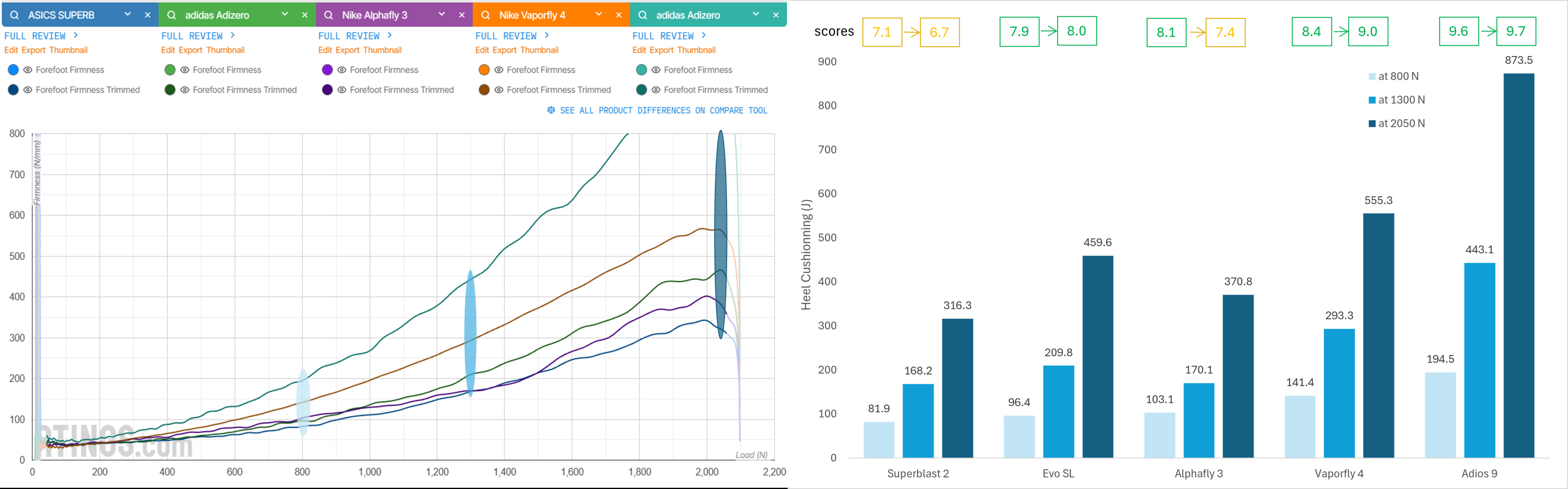The image size is (1568, 489).
Task: Select the Nike Vaporfly 4 tab label
Action: [x=532, y=15]
